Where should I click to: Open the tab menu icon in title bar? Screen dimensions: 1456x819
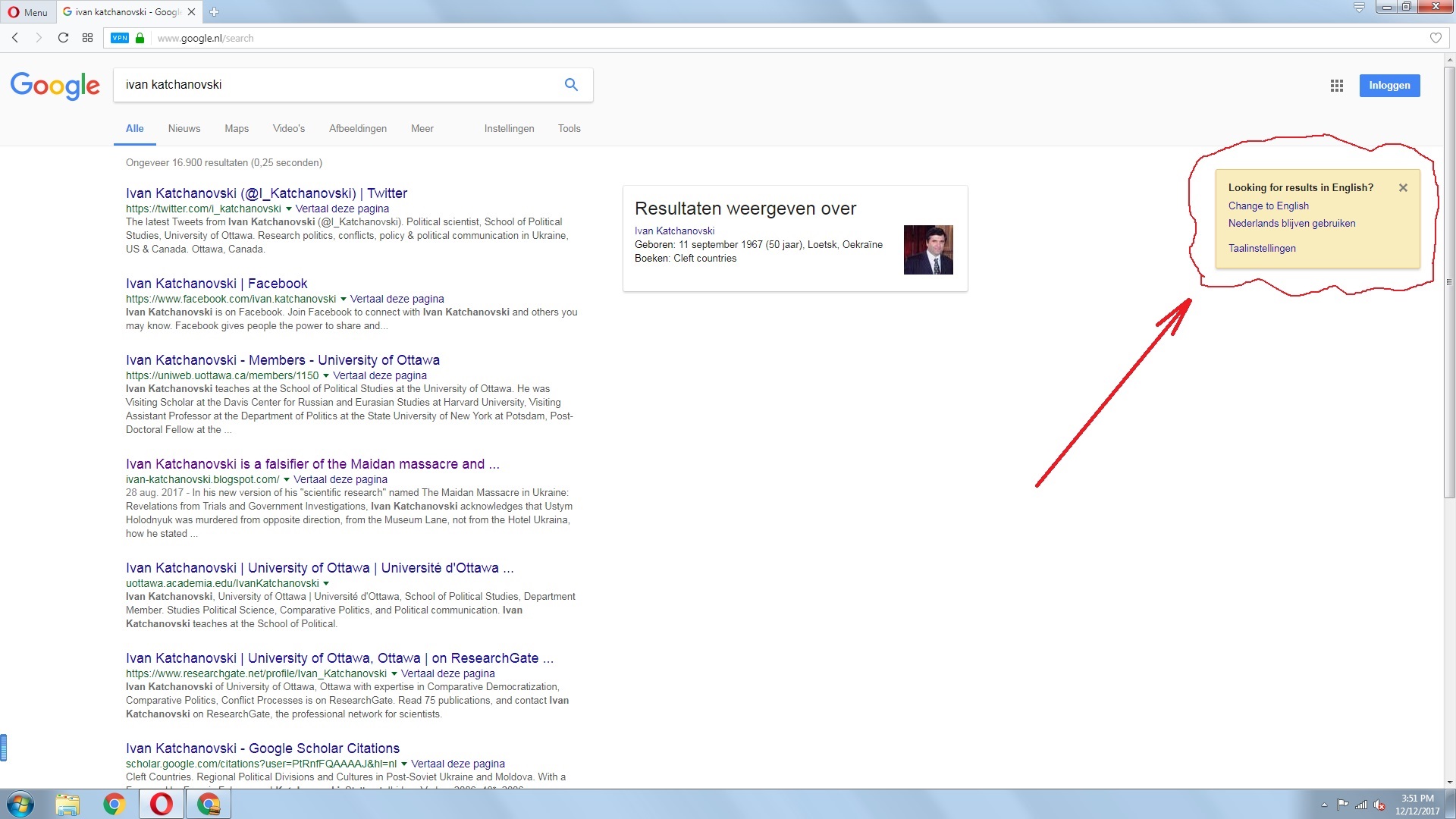click(x=1359, y=8)
